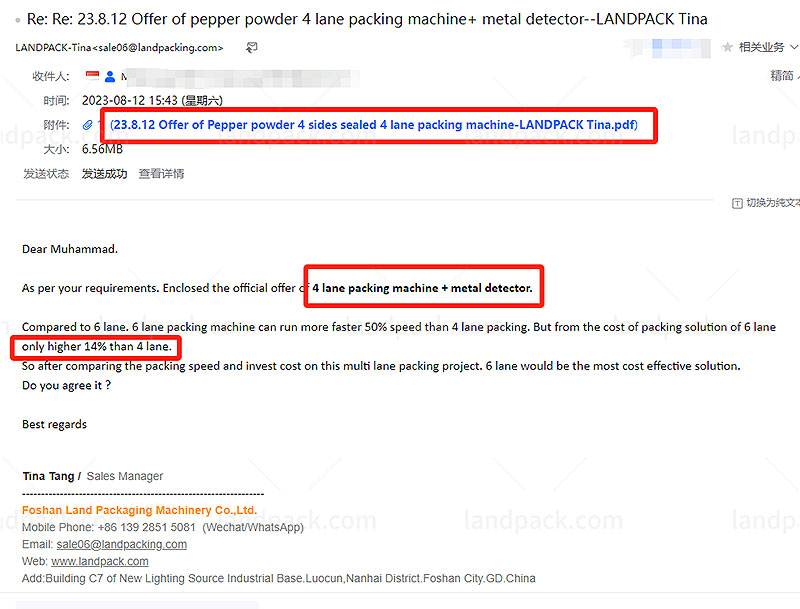Expand the 精简 header view option
The height and width of the screenshot is (609, 800).
[784, 76]
